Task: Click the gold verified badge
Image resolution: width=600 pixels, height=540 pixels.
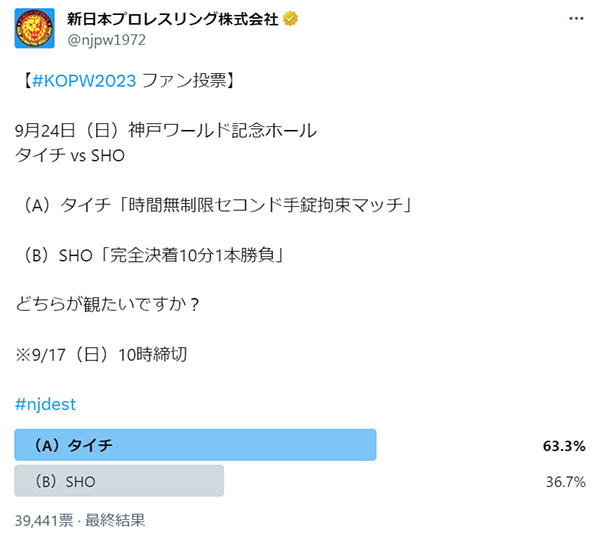Action: point(290,18)
